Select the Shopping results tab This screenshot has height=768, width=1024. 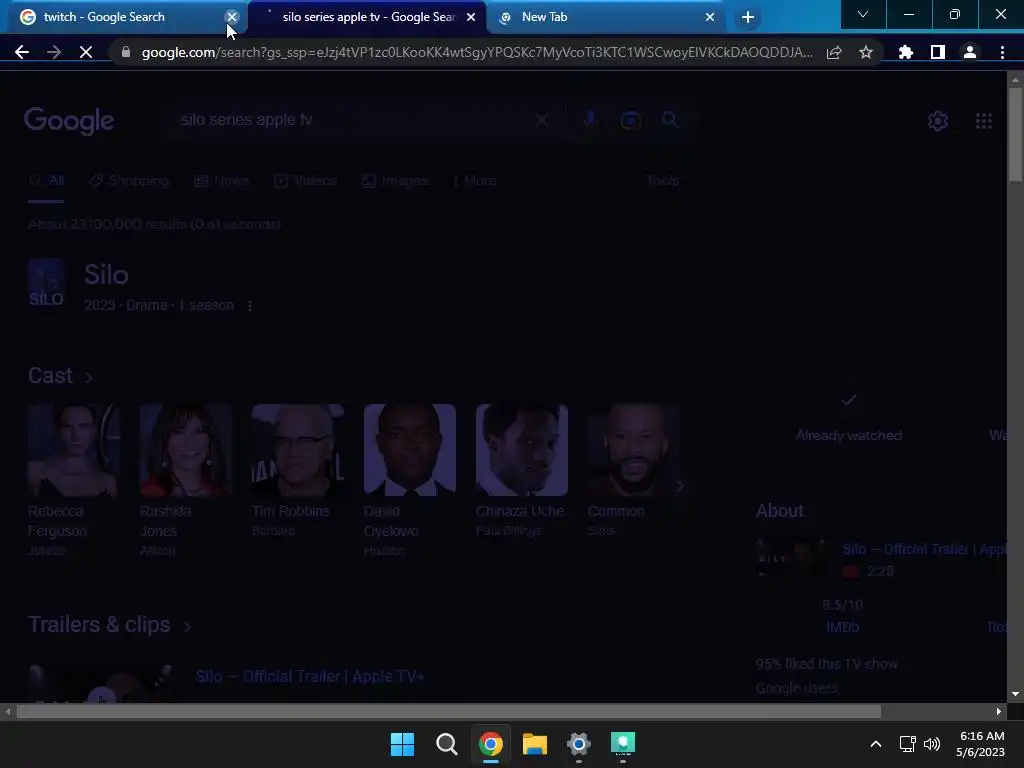129,181
